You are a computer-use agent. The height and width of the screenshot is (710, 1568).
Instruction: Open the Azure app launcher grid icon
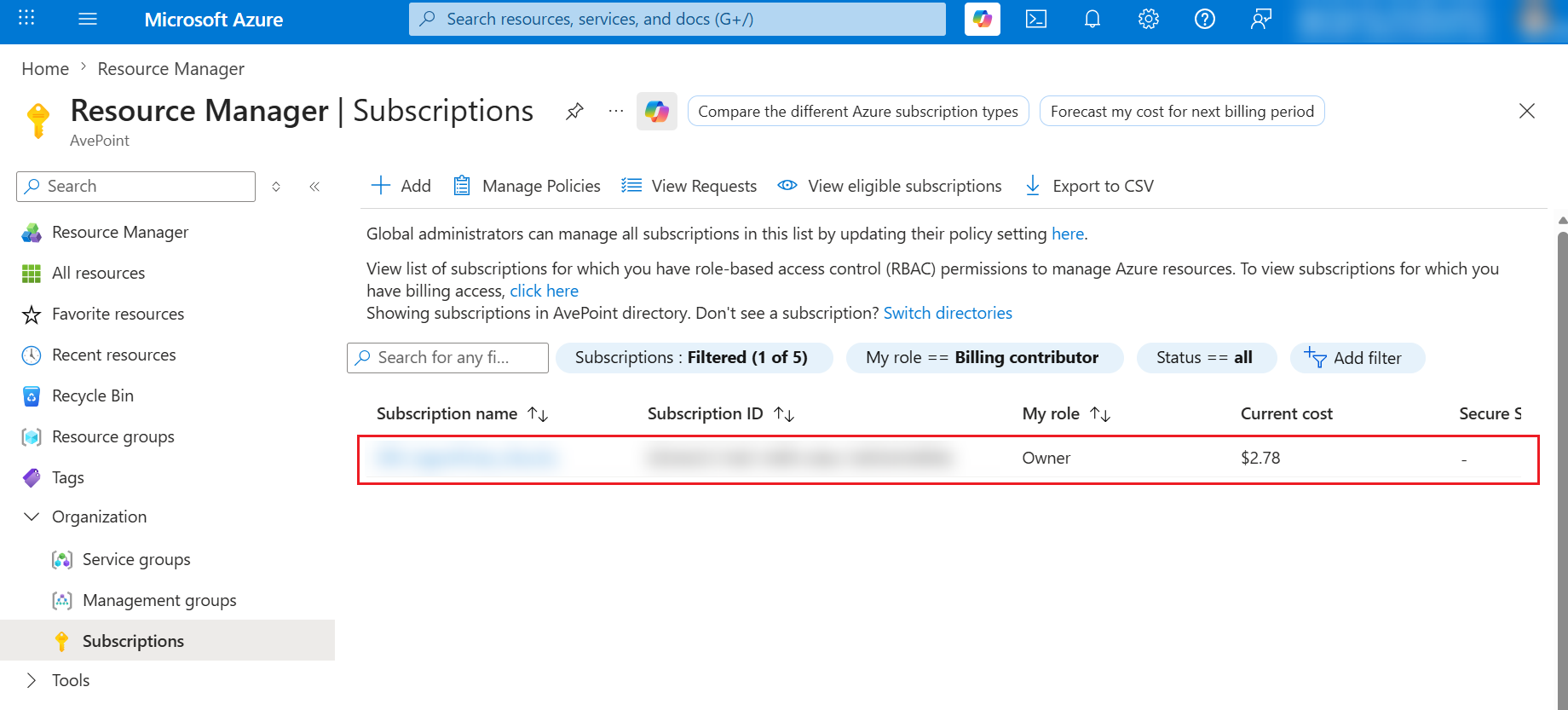pyautogui.click(x=26, y=18)
